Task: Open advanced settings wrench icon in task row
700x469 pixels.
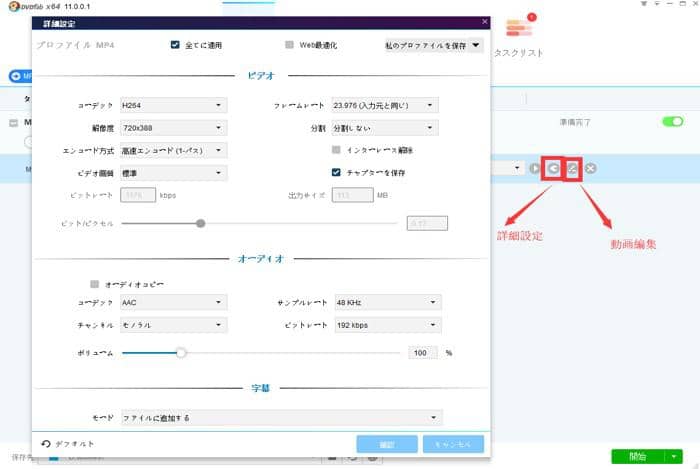Action: (x=554, y=168)
